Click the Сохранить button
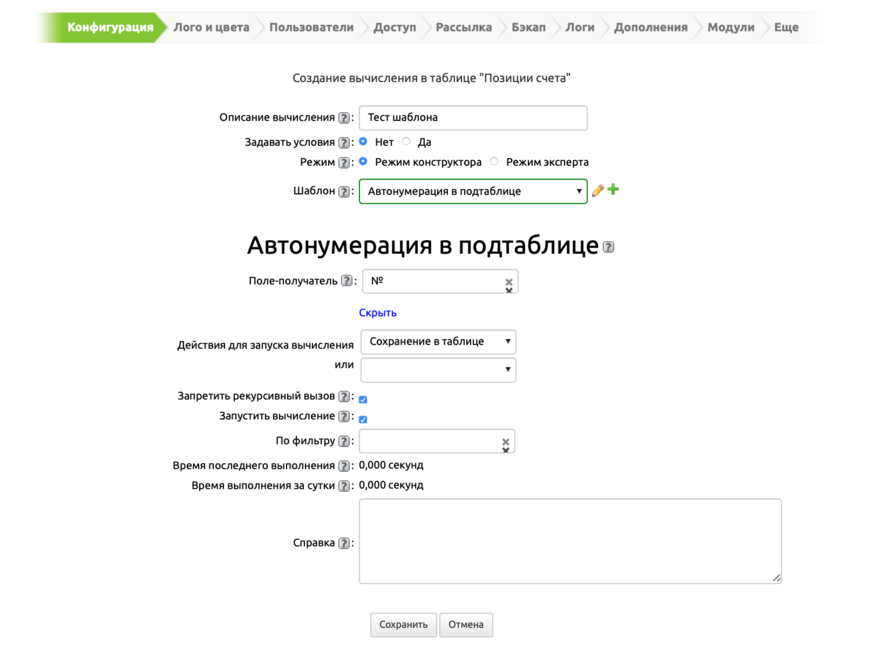The image size is (870, 664). tap(403, 625)
